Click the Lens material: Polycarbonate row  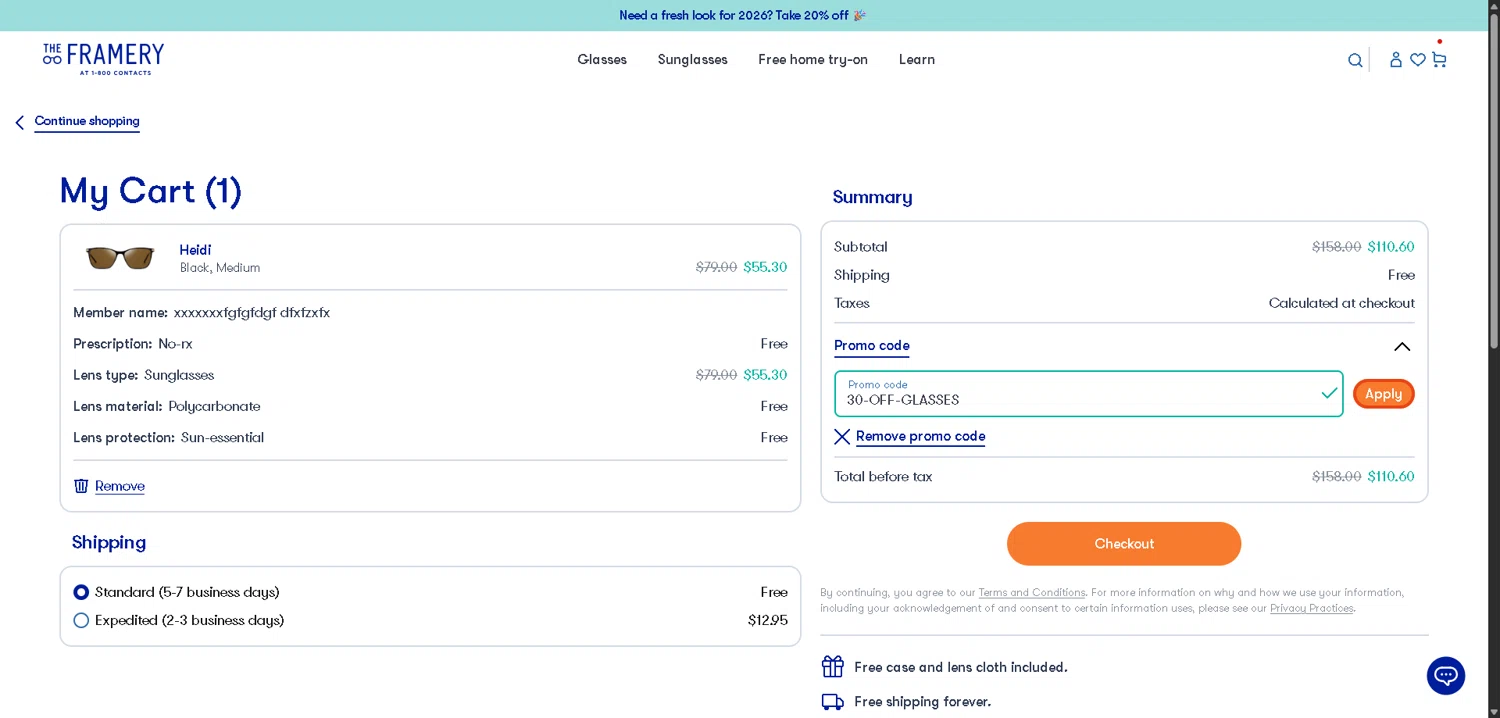(x=430, y=406)
